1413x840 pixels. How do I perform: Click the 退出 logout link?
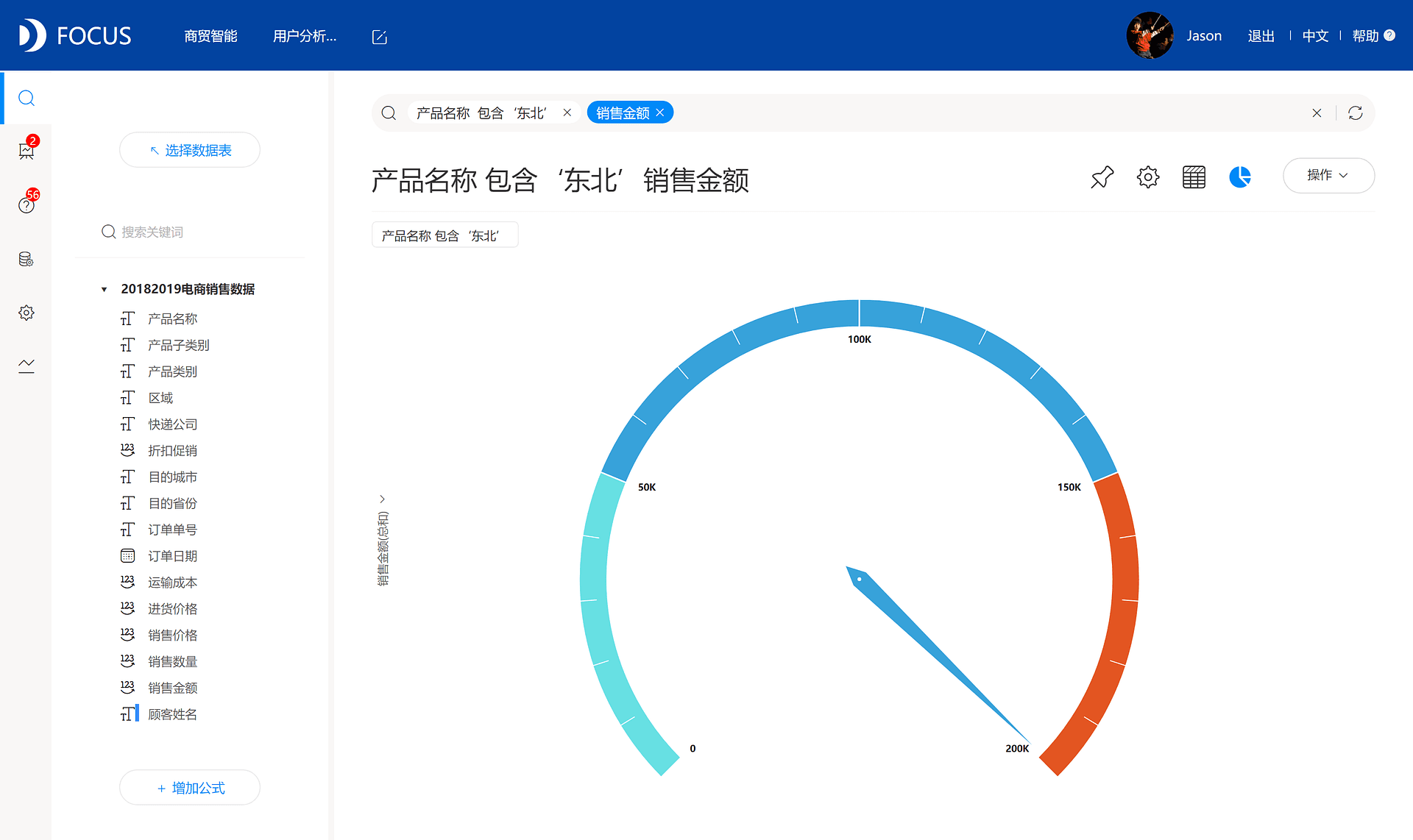click(x=1261, y=36)
